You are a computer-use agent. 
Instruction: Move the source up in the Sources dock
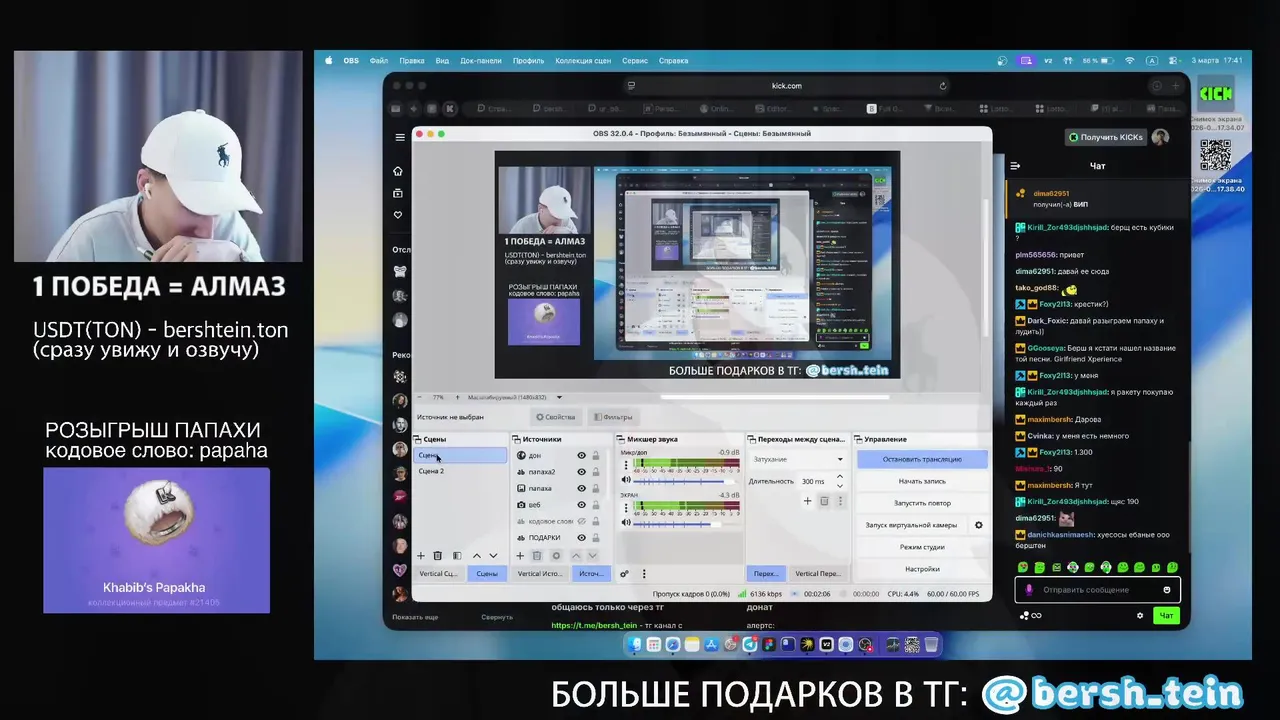(x=576, y=556)
